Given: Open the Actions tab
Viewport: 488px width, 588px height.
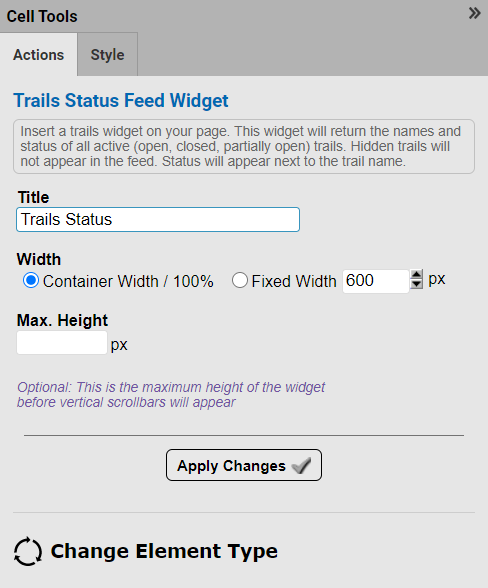Looking at the screenshot, I should pos(39,55).
